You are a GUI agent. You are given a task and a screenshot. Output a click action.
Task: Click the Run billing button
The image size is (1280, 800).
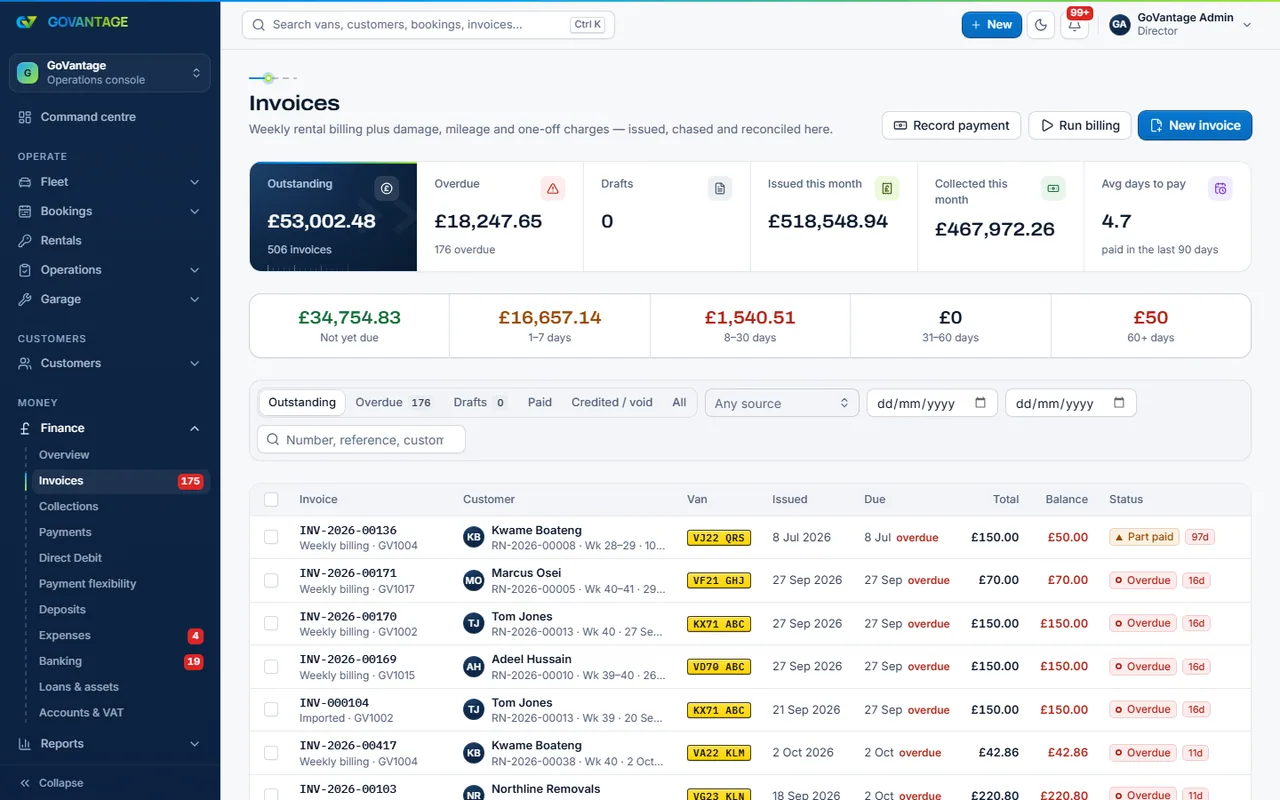point(1080,125)
